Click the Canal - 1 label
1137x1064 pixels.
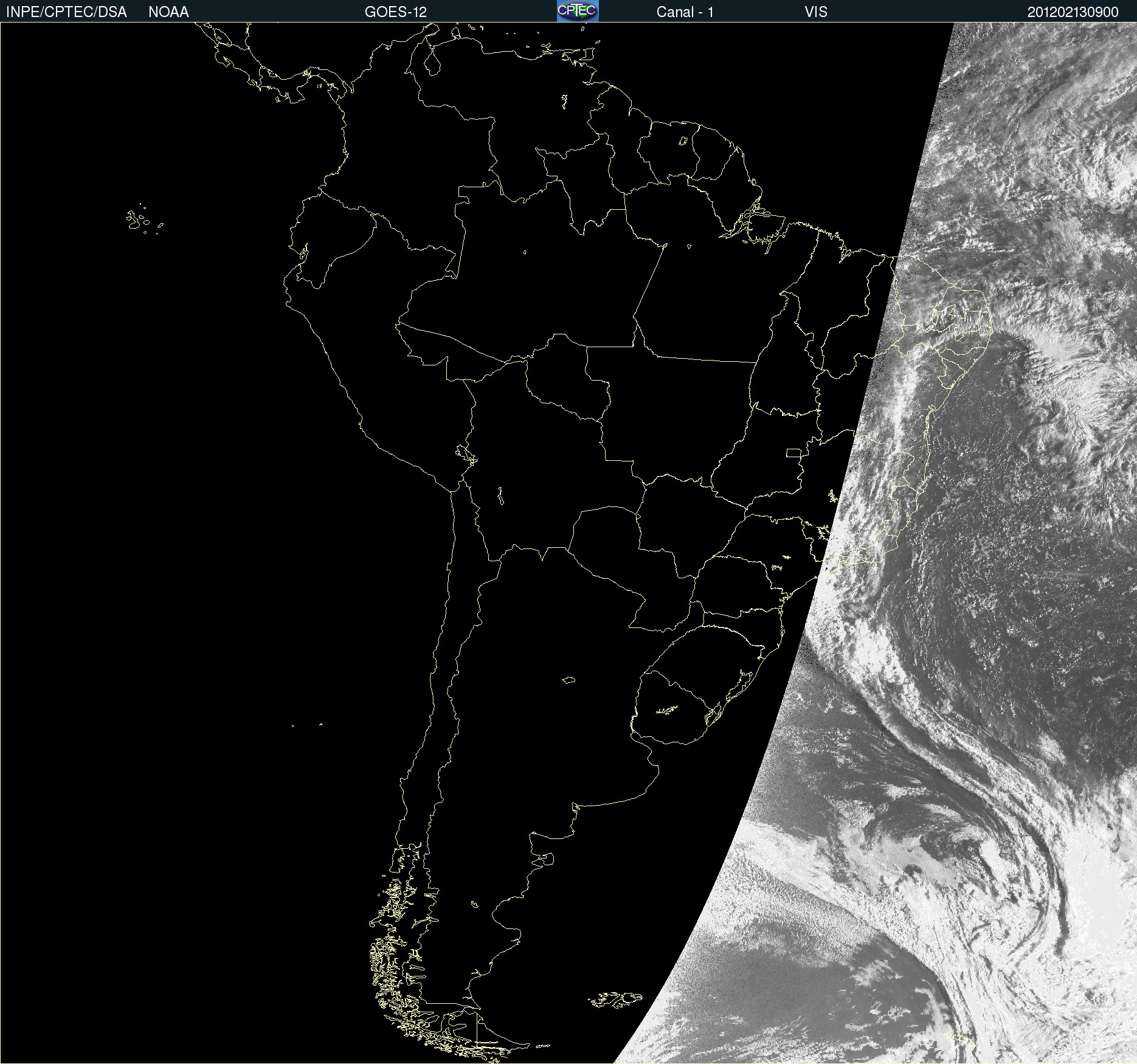tap(685, 12)
